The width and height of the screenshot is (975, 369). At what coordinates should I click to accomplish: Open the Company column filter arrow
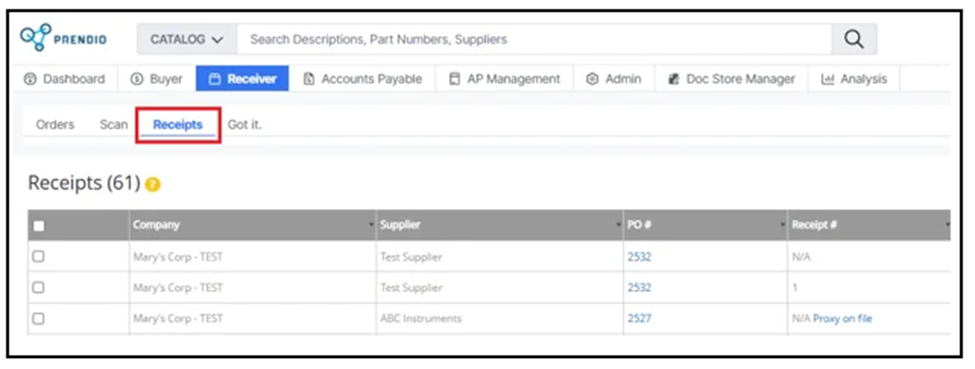(x=371, y=225)
